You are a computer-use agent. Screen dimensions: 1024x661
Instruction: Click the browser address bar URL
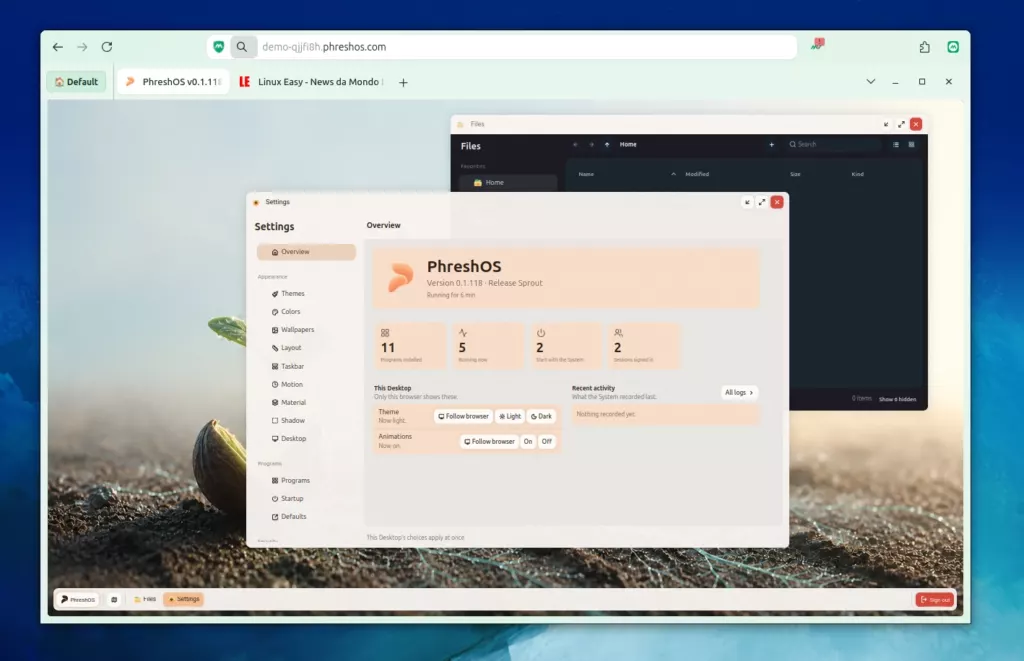tap(324, 47)
